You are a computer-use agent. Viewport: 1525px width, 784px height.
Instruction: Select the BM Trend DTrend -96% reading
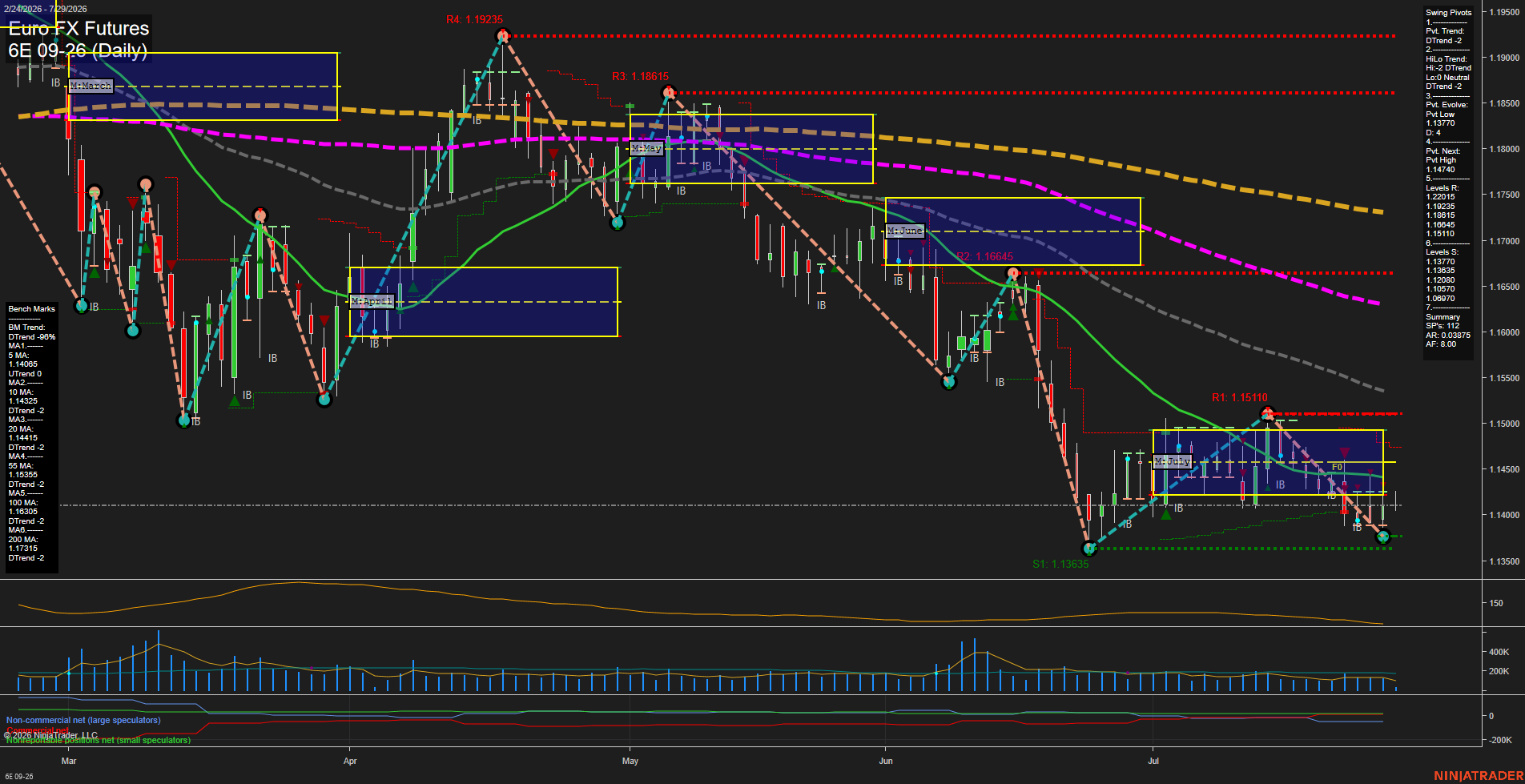click(x=32, y=337)
